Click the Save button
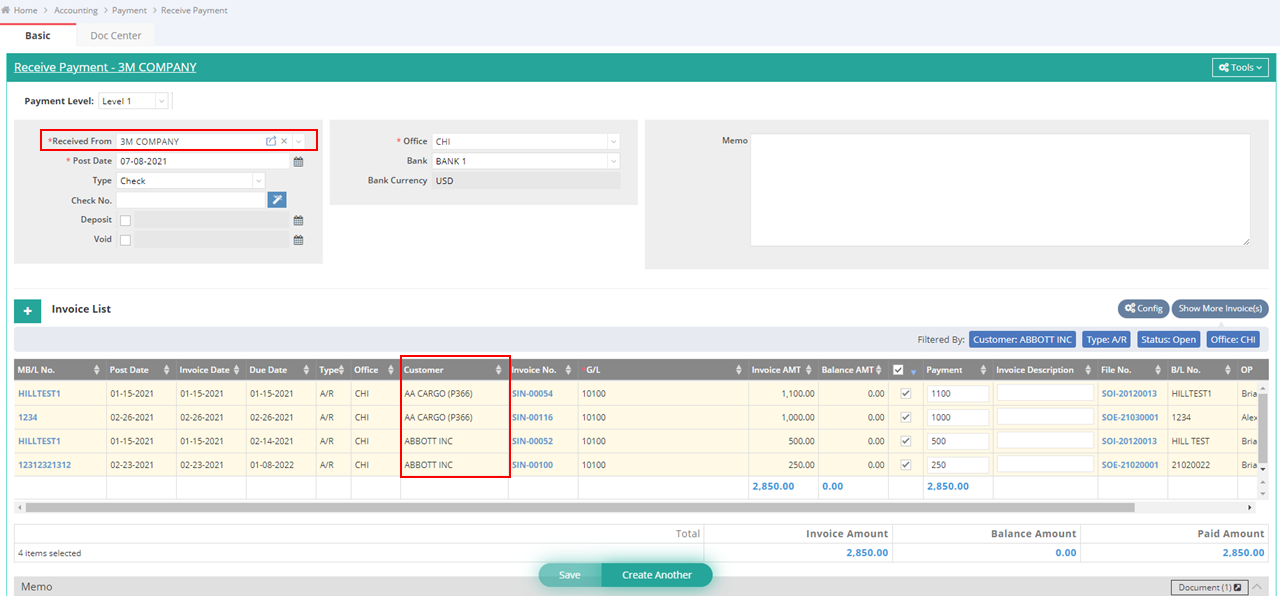 click(570, 575)
